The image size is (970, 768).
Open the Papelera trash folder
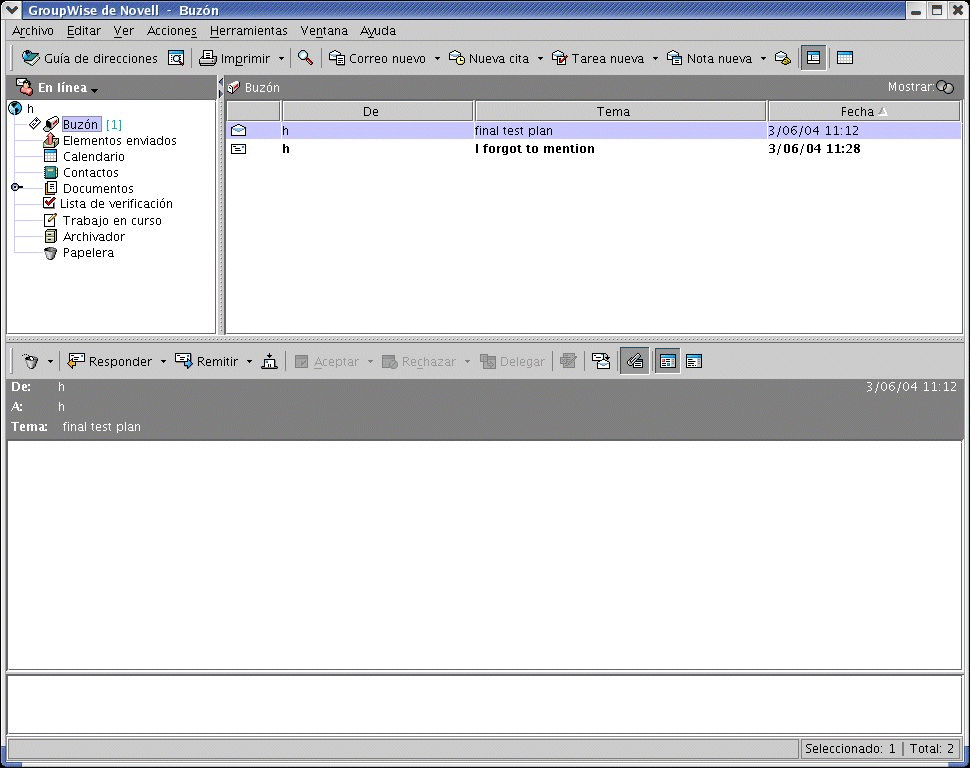pos(88,252)
